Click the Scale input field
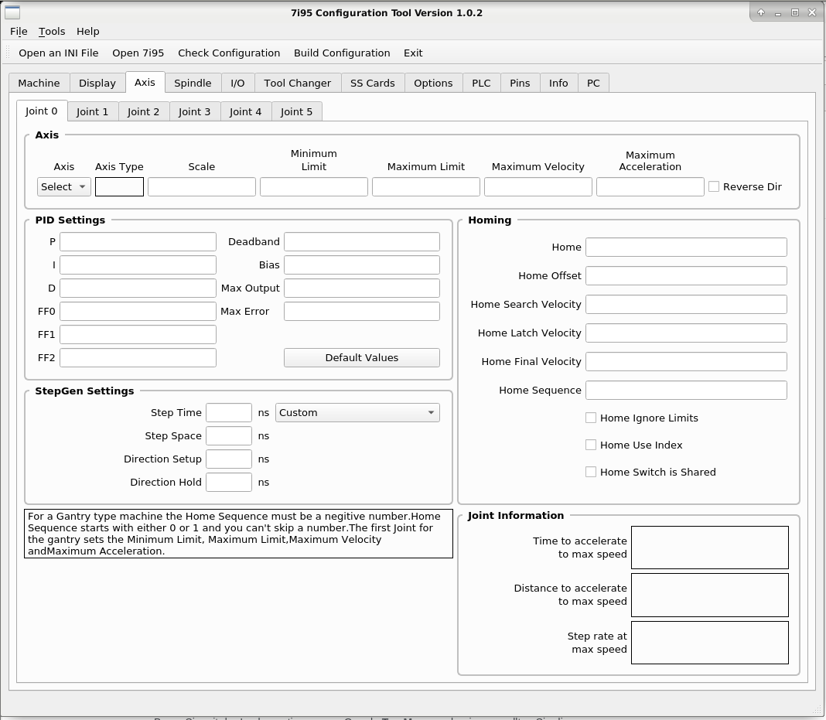826x720 pixels. coord(202,187)
